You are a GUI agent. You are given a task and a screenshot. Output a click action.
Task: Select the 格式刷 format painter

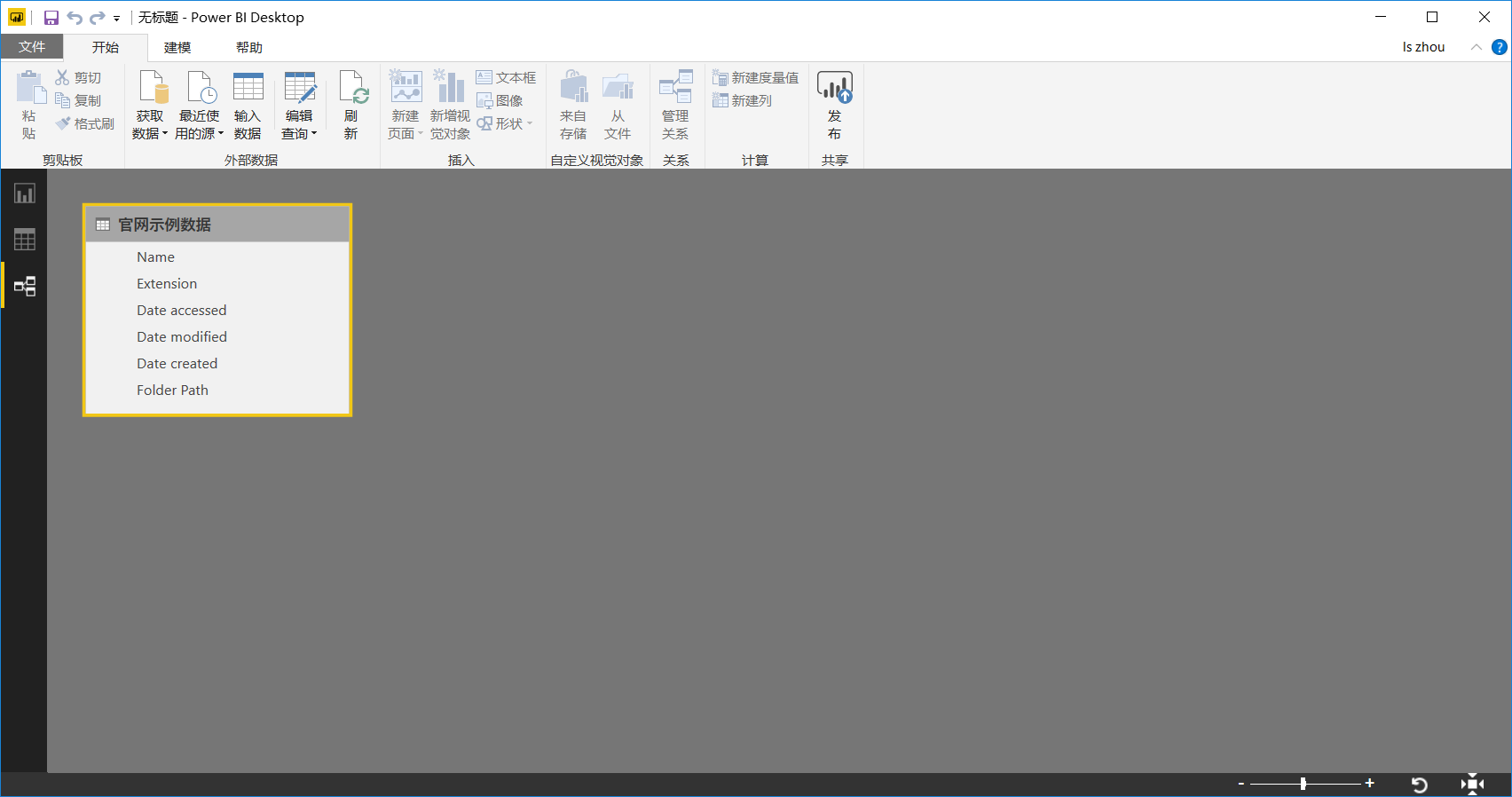85,124
